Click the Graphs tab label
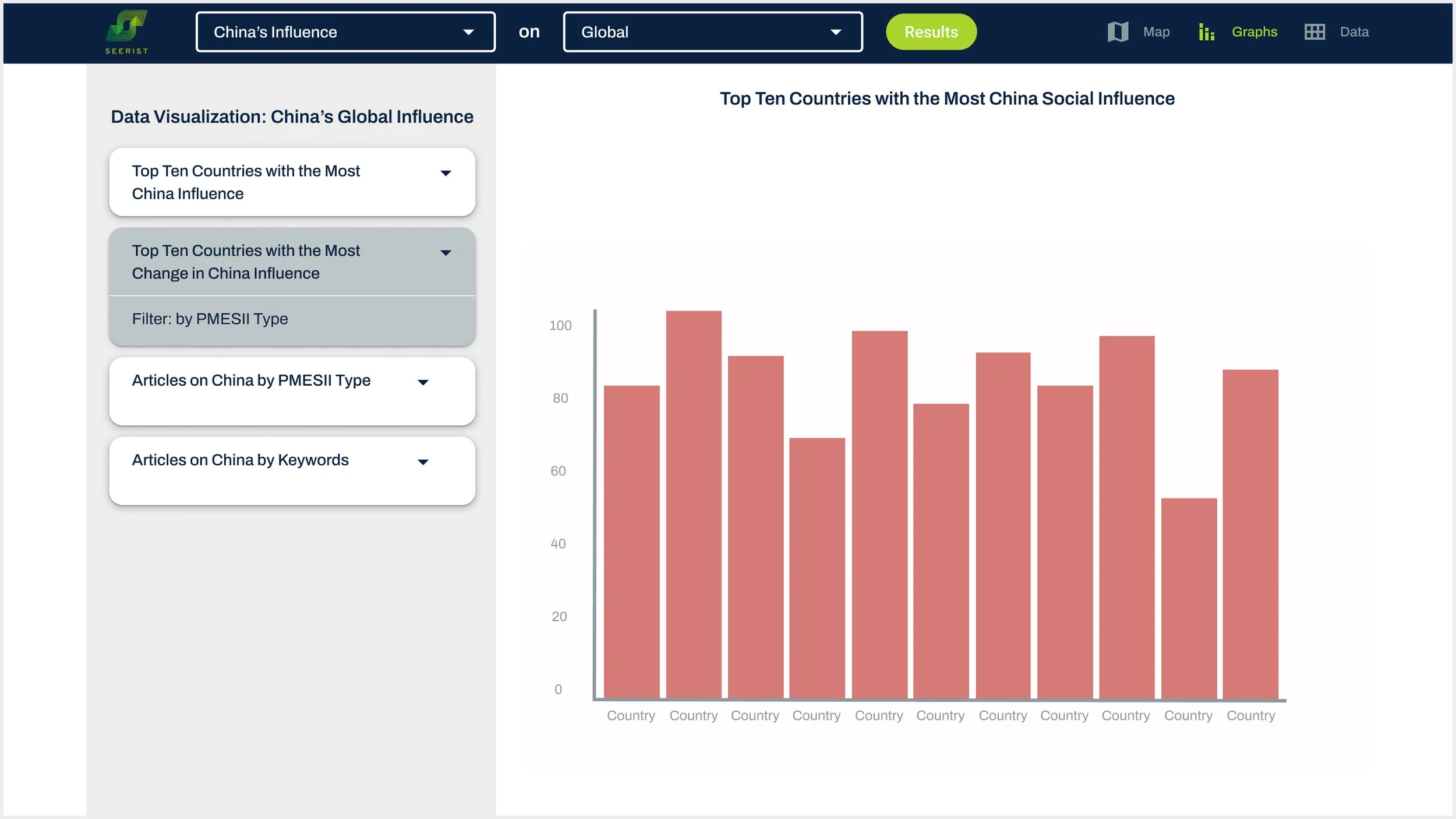Screen dimensions: 1456x819 (x=1254, y=31)
